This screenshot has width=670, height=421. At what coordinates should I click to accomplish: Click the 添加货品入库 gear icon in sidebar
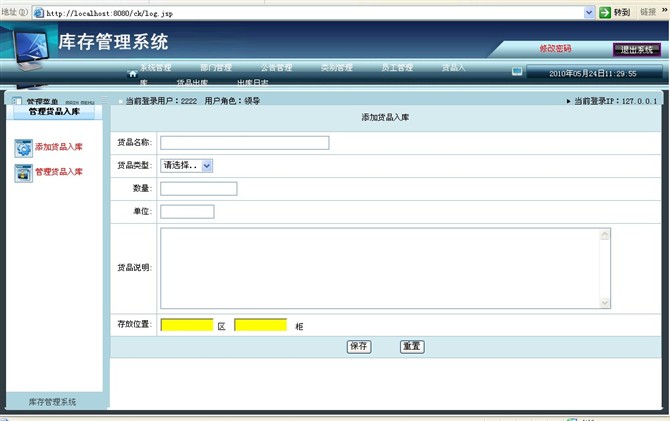(x=23, y=148)
